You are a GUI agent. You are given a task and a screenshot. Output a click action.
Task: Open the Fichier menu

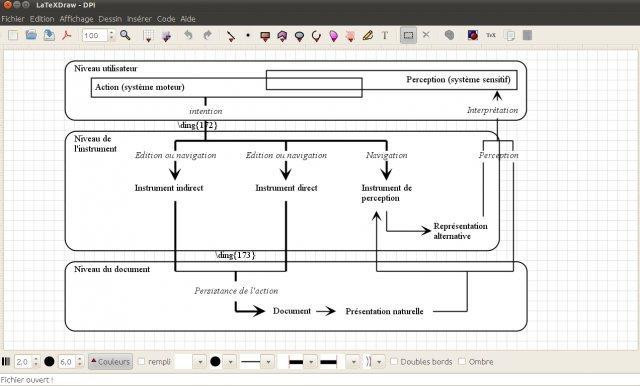coord(13,19)
